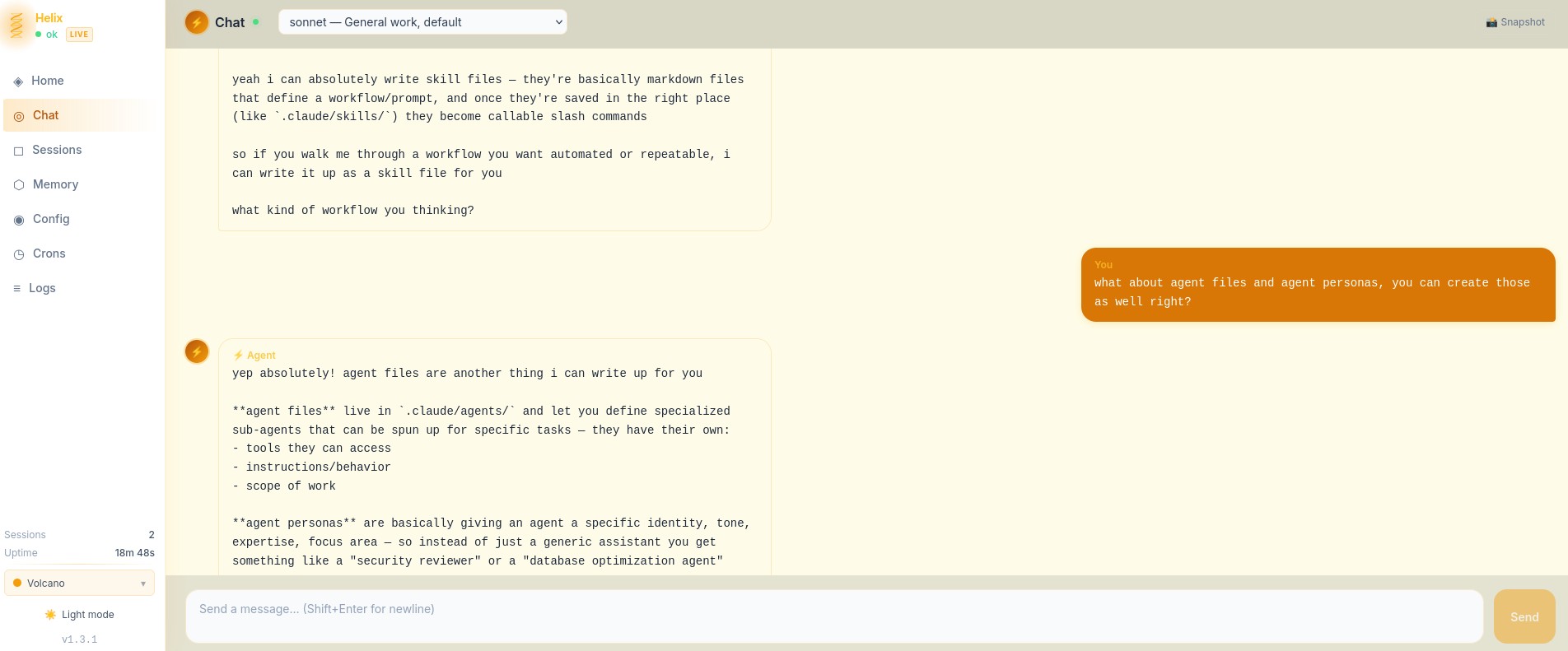Click the LIVE badge

(79, 35)
